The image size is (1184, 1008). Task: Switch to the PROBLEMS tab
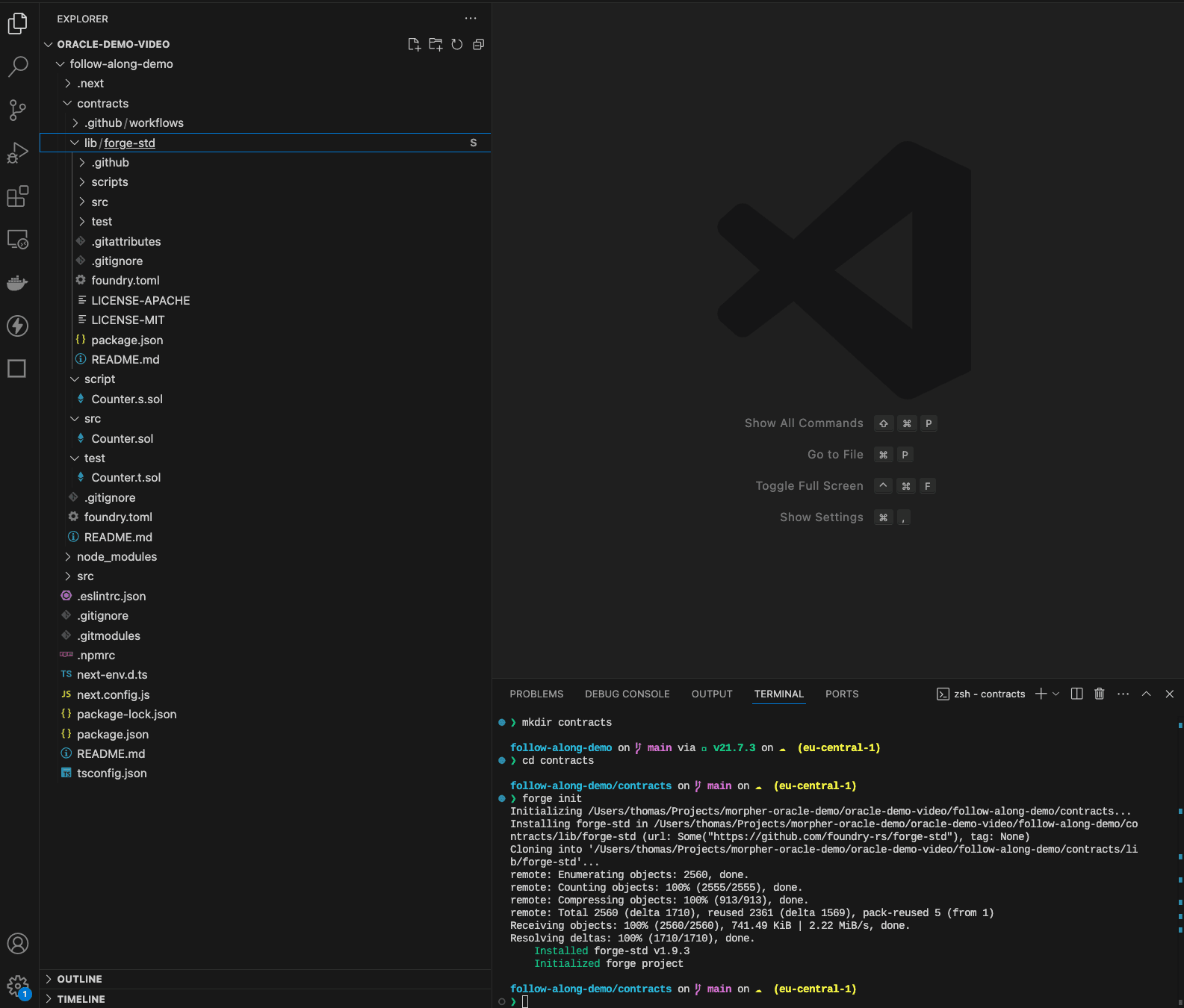[x=536, y=694]
